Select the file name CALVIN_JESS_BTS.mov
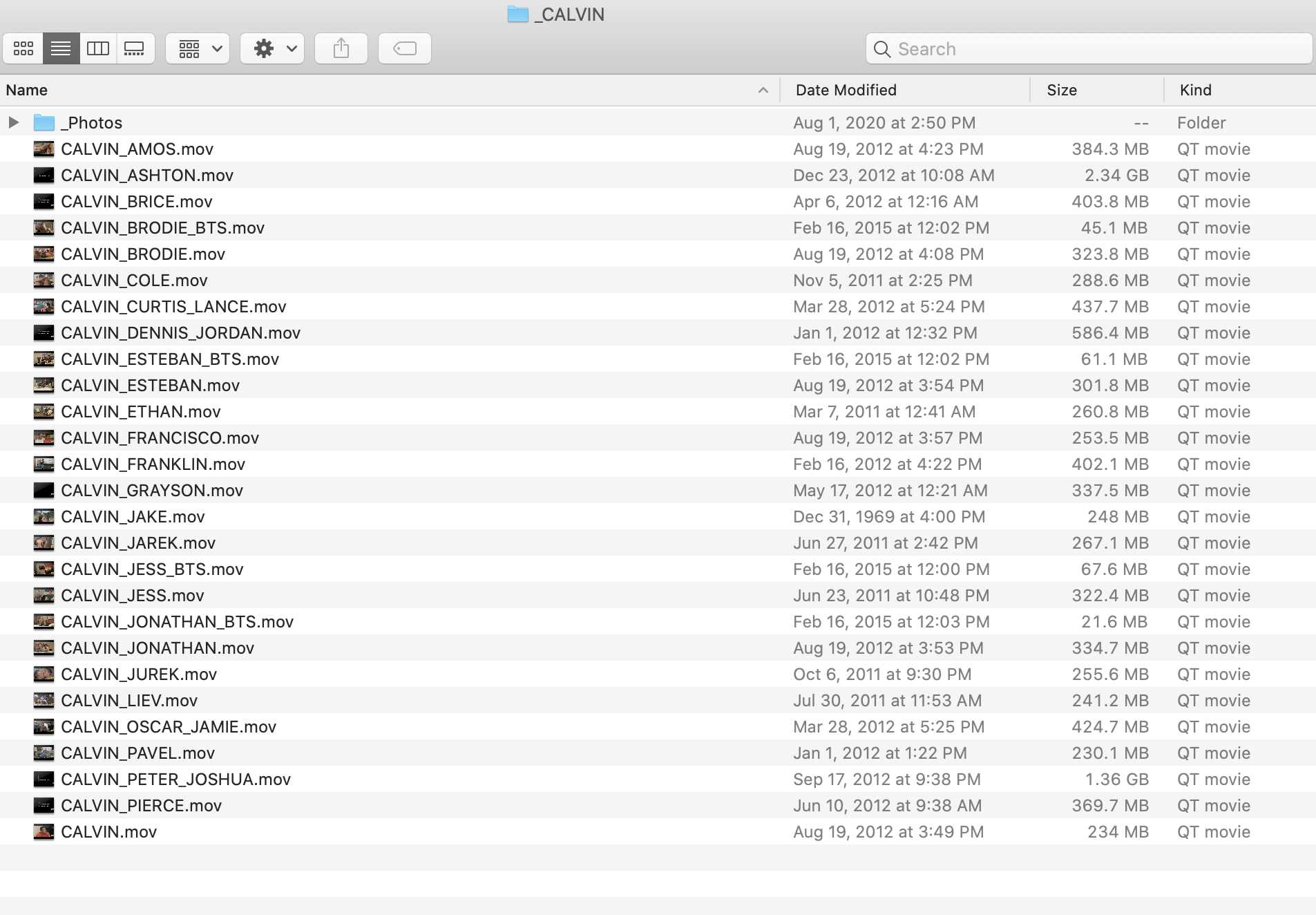 (152, 569)
